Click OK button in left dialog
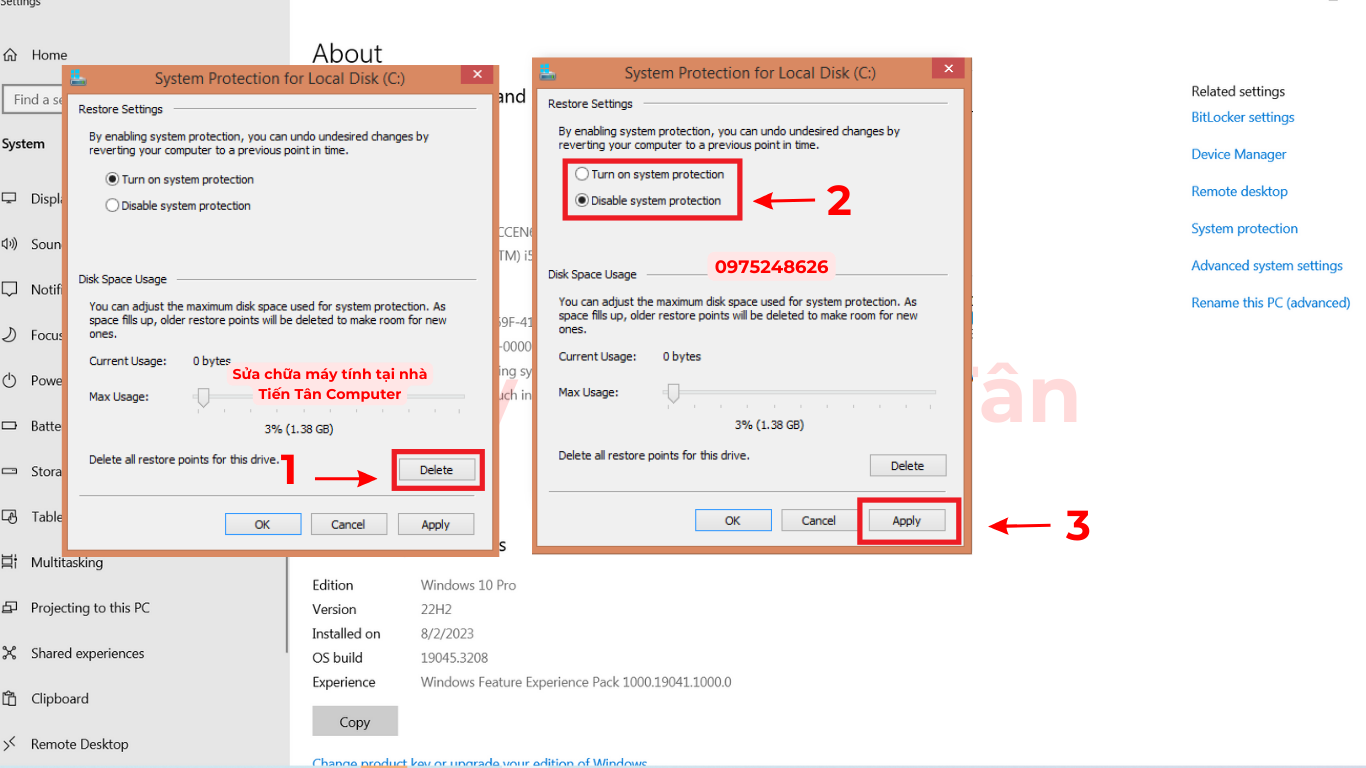The width and height of the screenshot is (1366, 768). click(263, 524)
